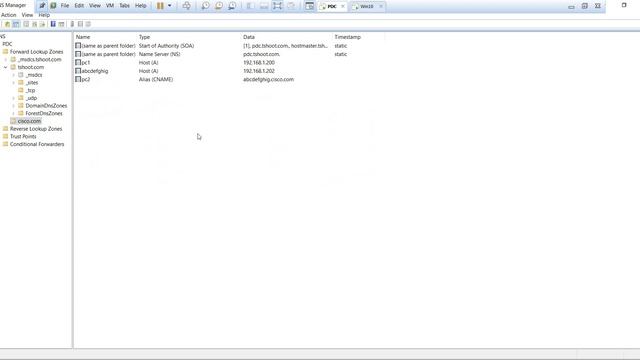
Task: Click the 192.168.1.202 data cell
Action: click(x=259, y=71)
